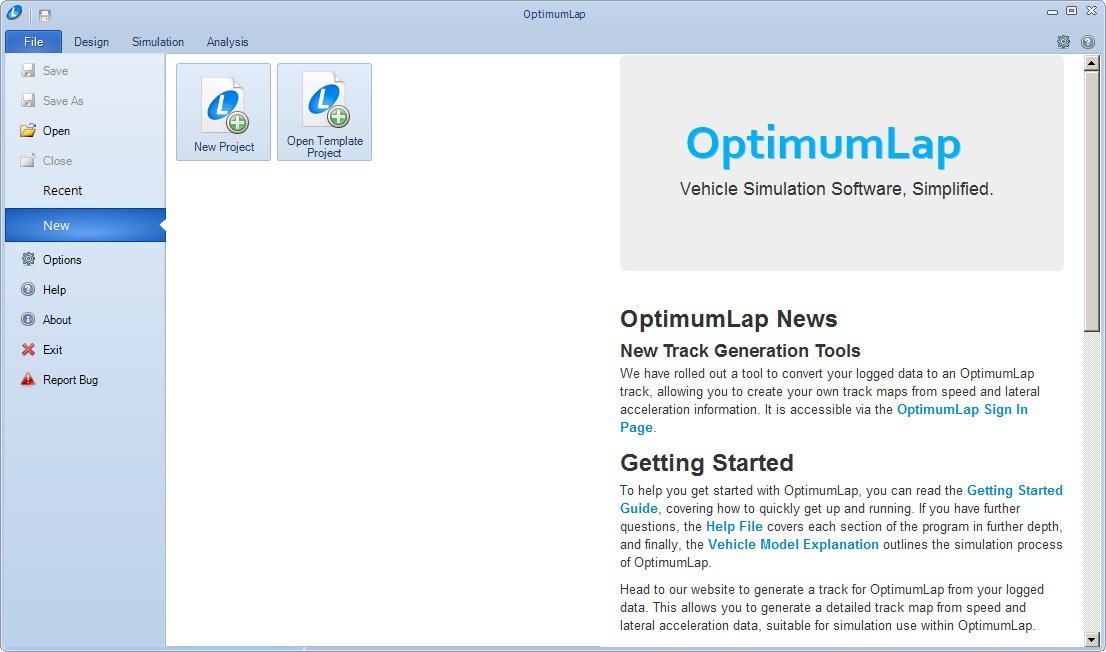Click the OptimumLap banner logo text
The image size is (1106, 652).
click(x=823, y=144)
